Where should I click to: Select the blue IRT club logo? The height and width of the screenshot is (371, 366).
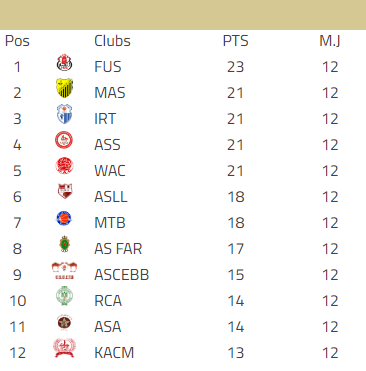64,114
